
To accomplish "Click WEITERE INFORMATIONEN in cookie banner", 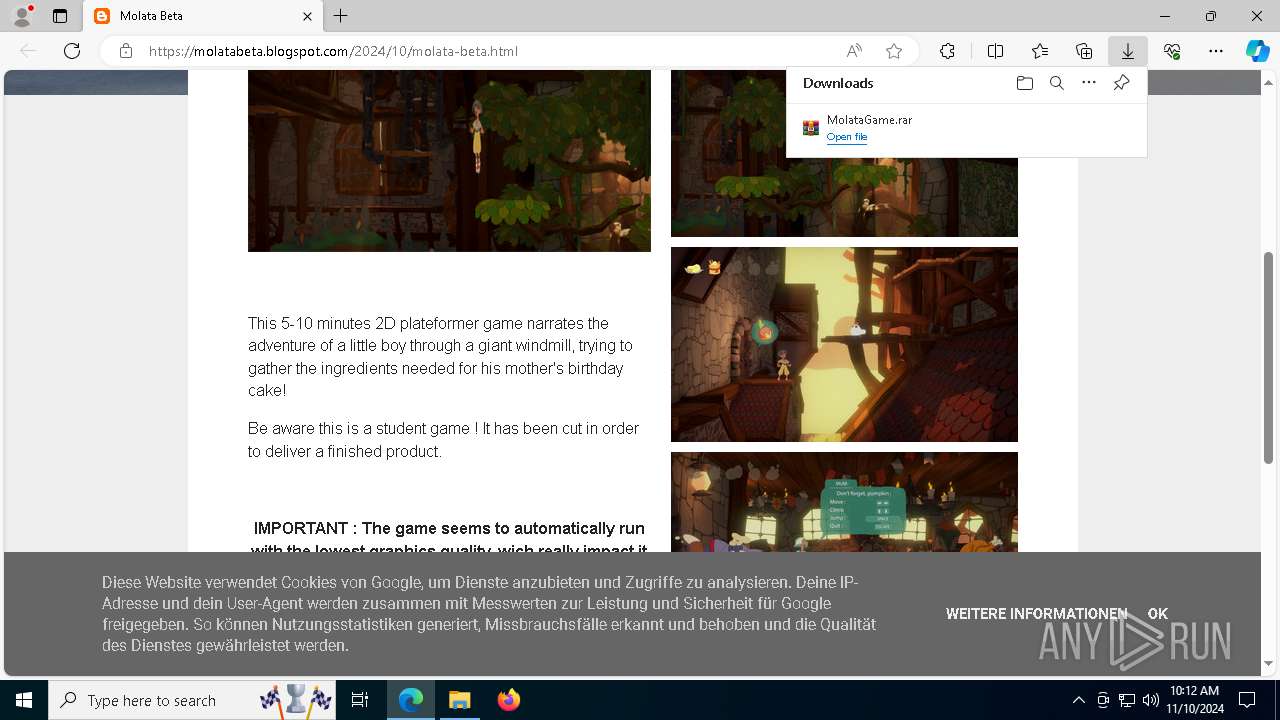I will point(1036,614).
